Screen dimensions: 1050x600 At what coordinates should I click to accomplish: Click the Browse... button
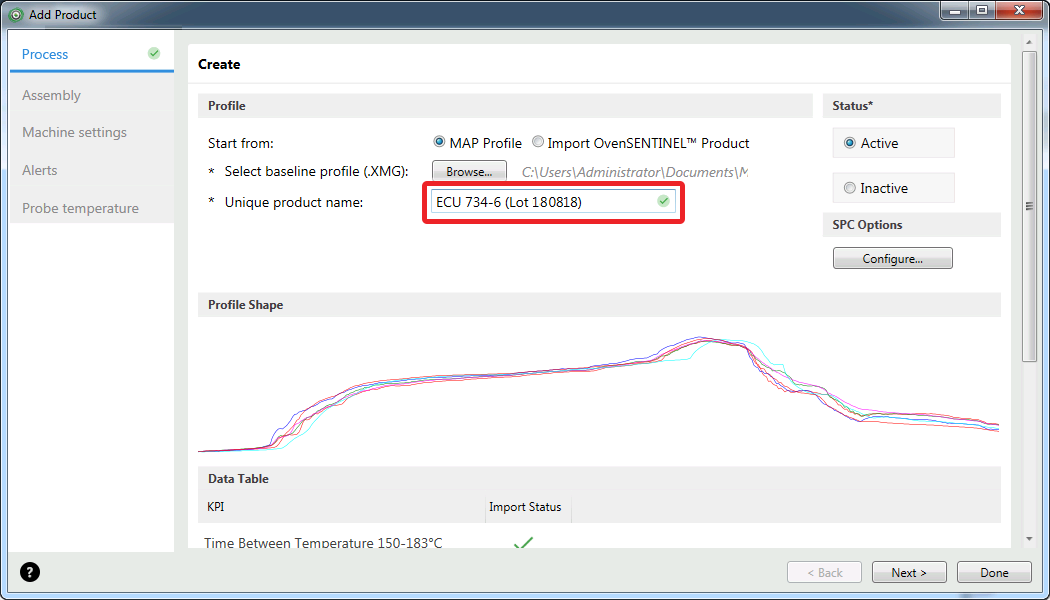coord(469,171)
